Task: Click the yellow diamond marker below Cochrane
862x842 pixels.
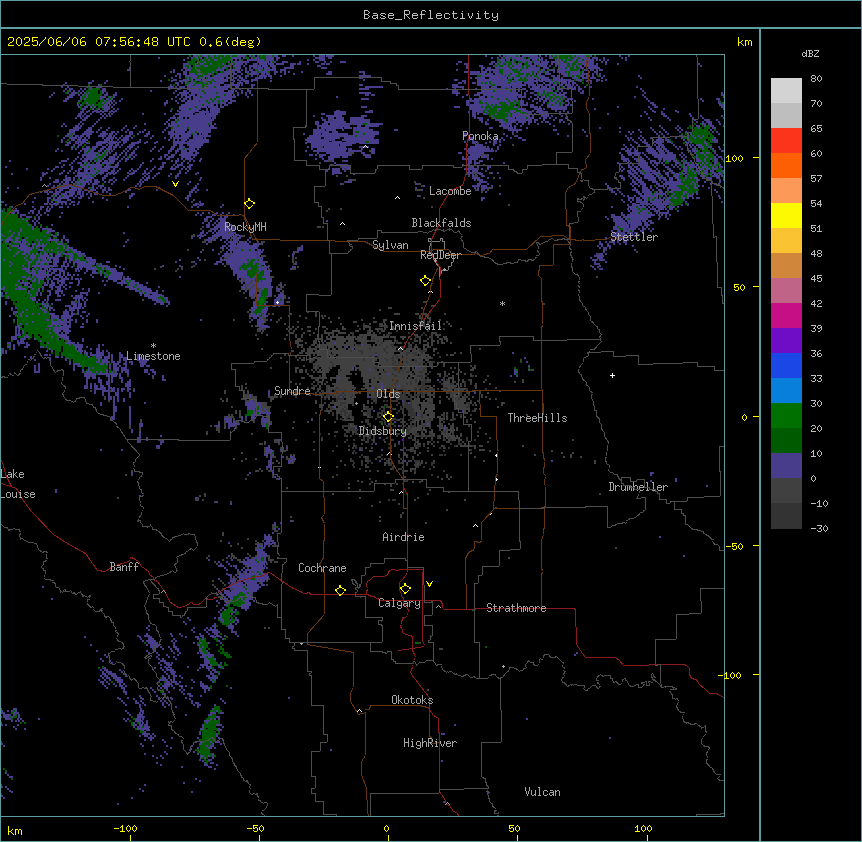Action: pos(340,590)
